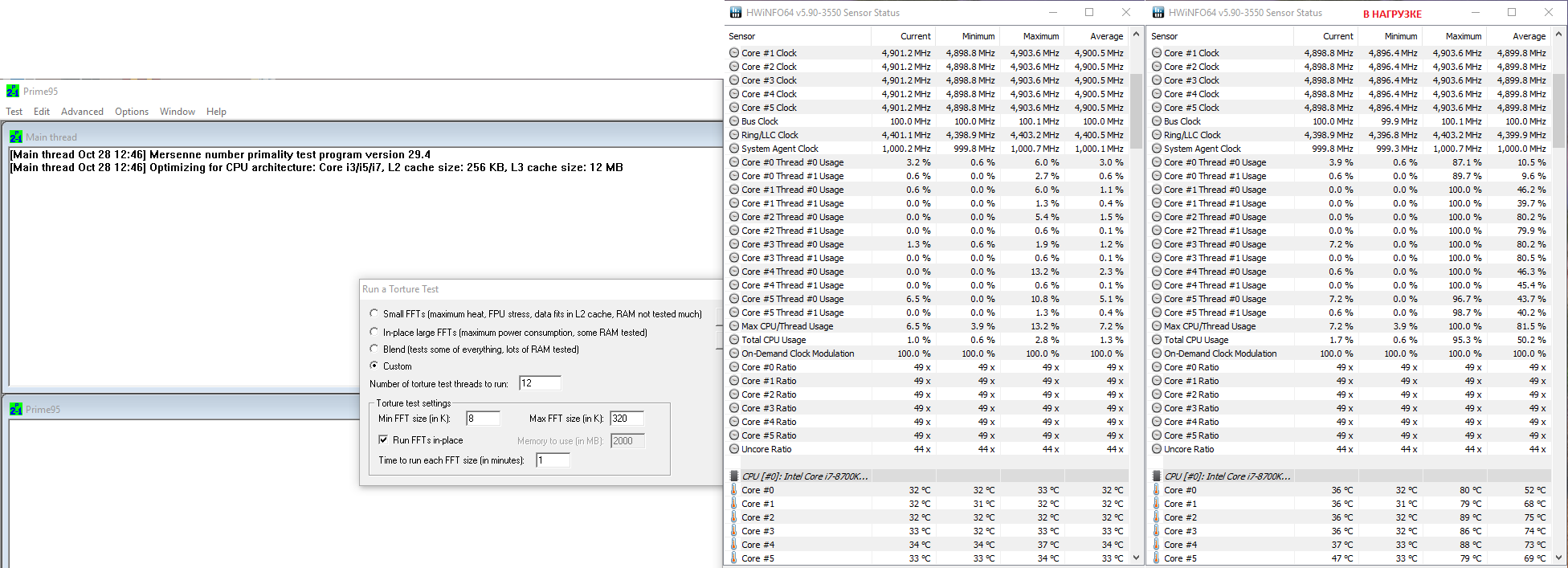The width and height of the screenshot is (1568, 568).
Task: Click Core #3 Clock sensor icon in right window
Action: [1157, 80]
